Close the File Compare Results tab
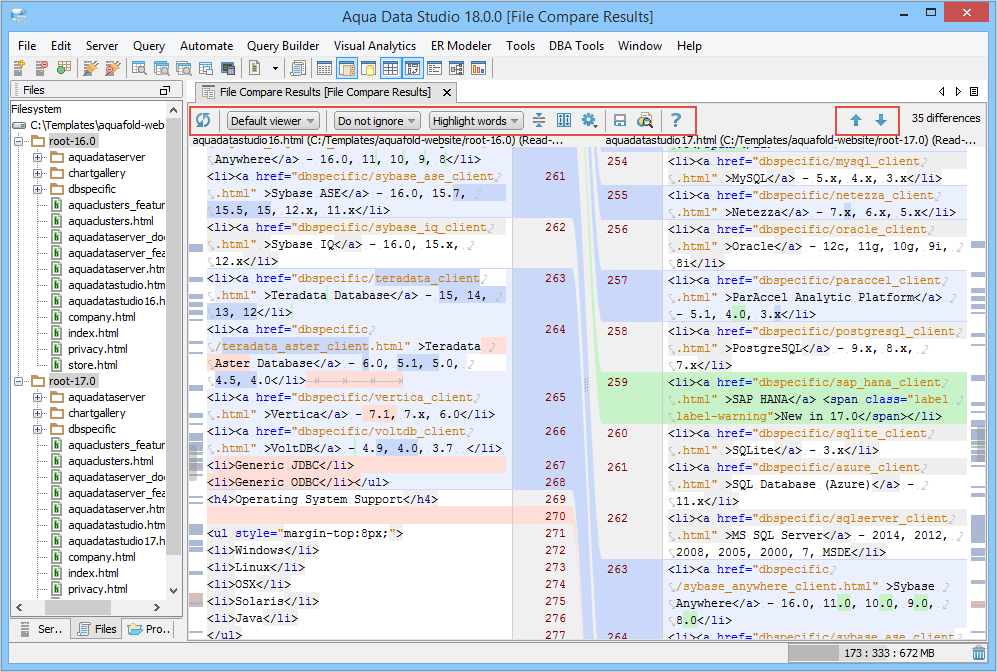 coord(444,92)
